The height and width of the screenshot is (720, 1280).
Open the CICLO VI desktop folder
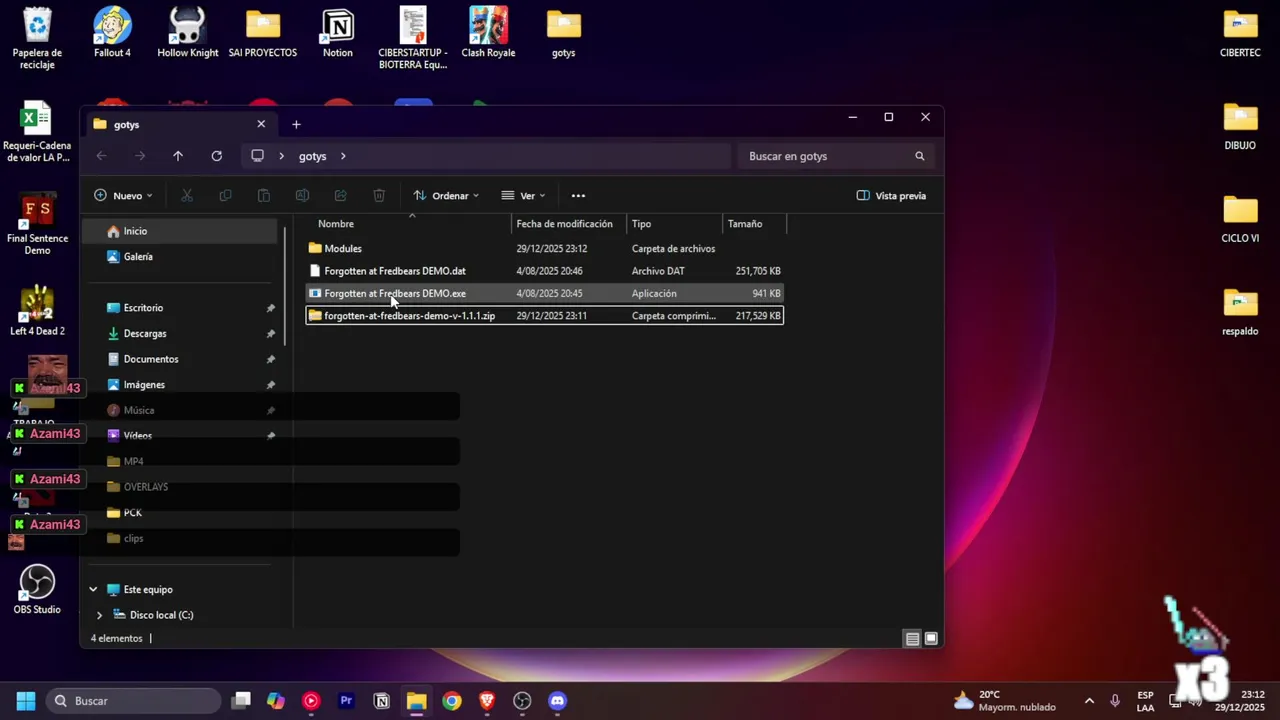coord(1240,218)
